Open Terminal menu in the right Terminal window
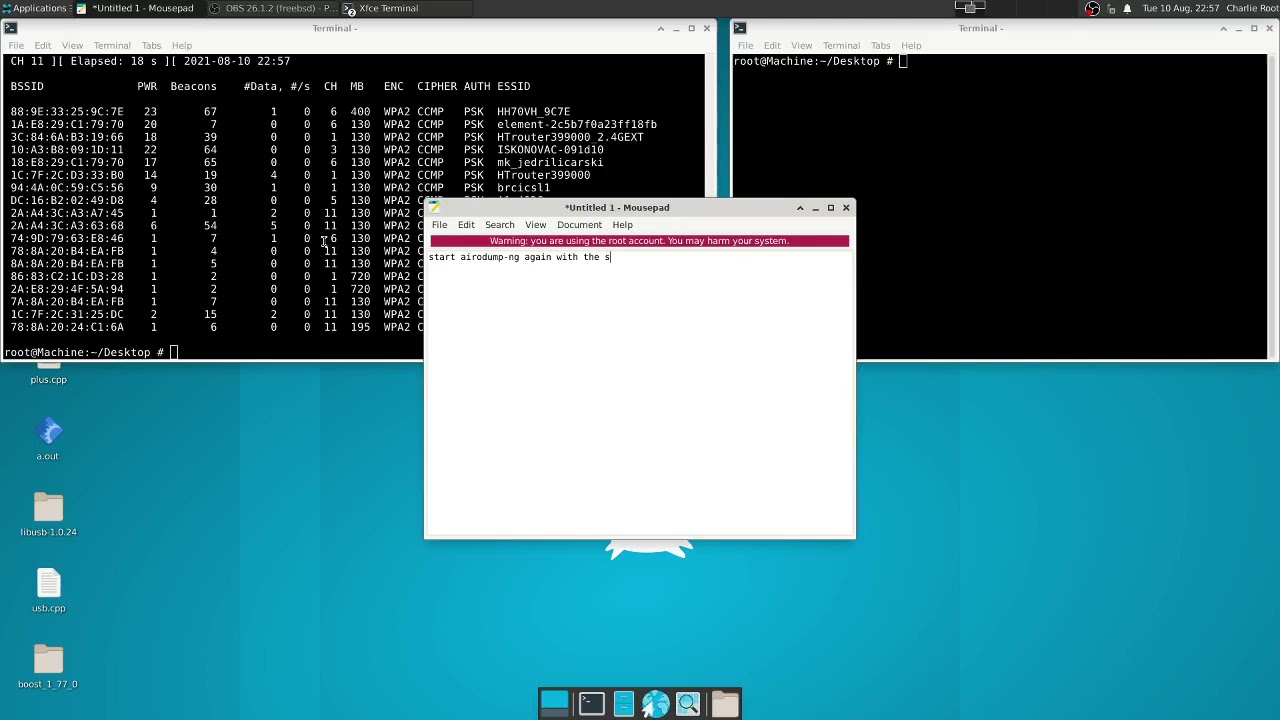This screenshot has height=720, width=1280. coord(841,45)
